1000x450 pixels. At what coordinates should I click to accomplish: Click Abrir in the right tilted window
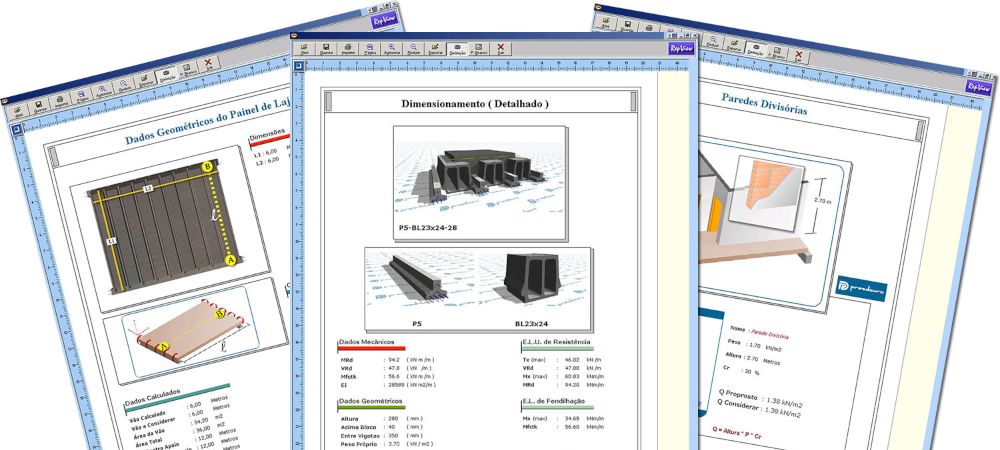tap(606, 21)
